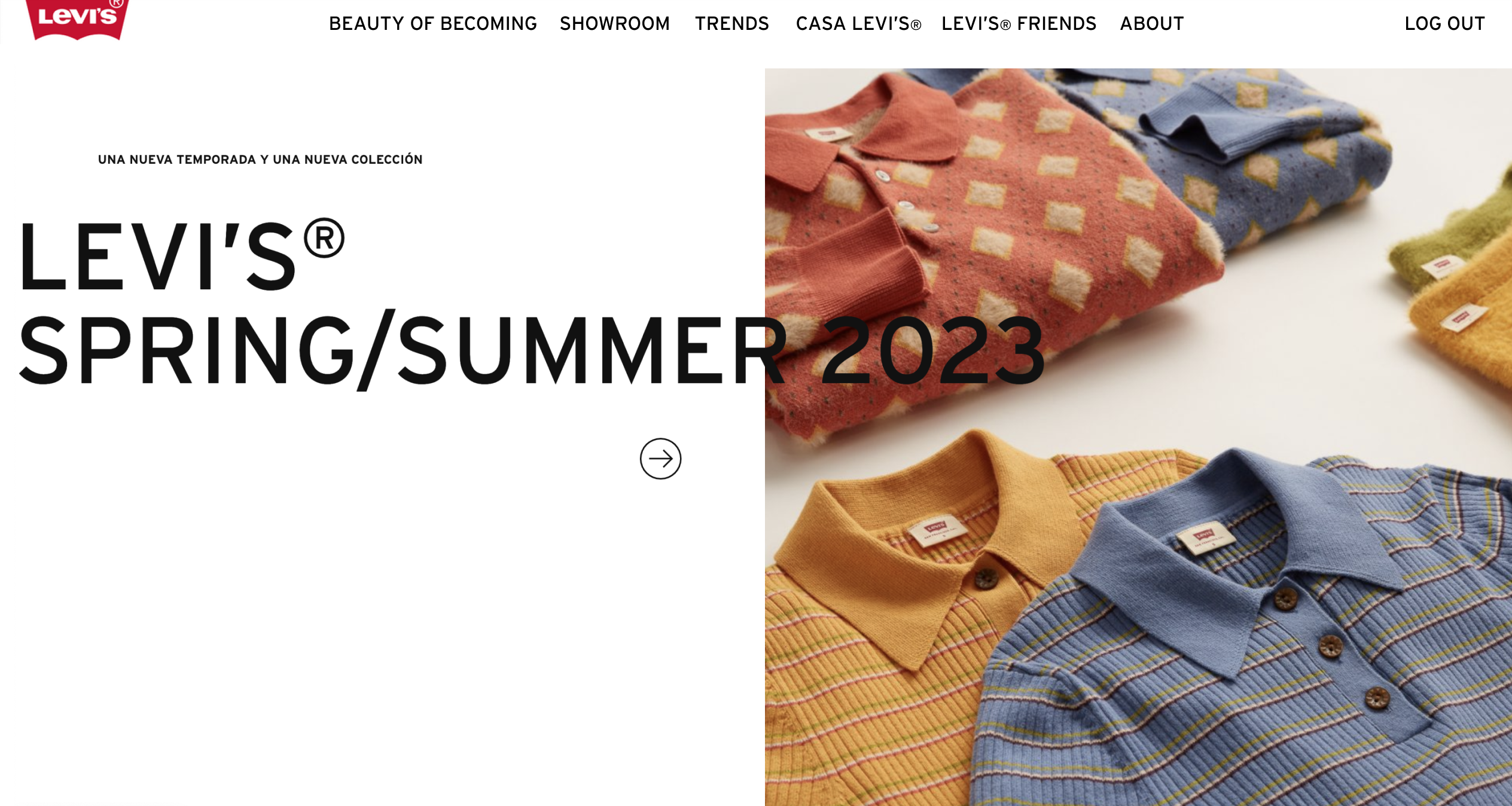This screenshot has height=806, width=1512.
Task: Click the red Levi's batwing logo
Action: coord(77,19)
